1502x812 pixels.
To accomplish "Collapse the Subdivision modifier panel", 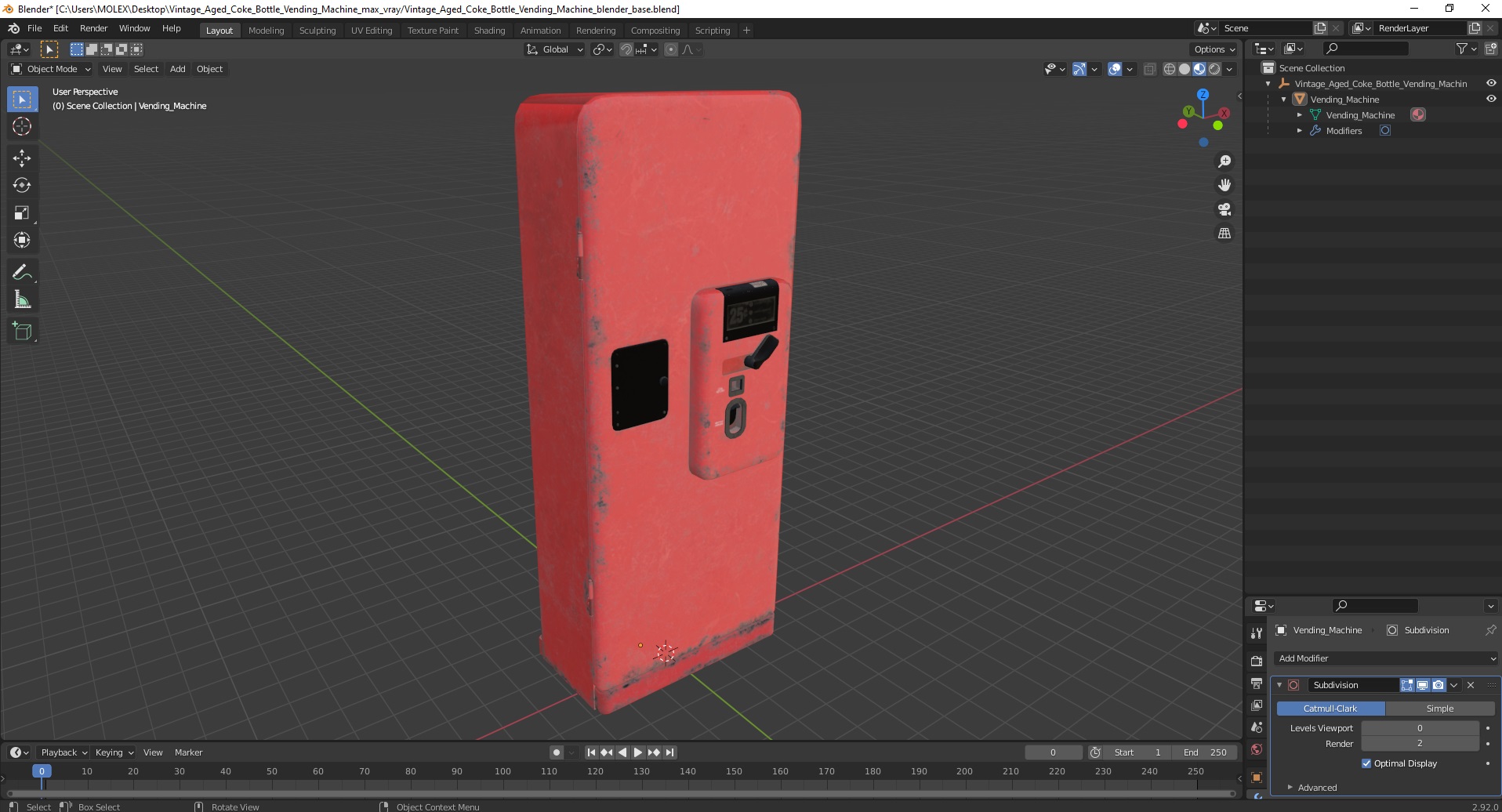I will point(1279,685).
